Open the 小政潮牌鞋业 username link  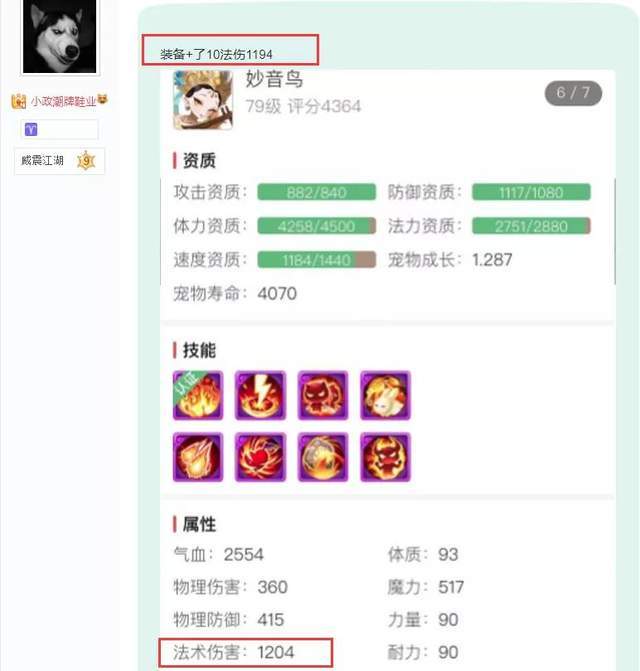63,101
